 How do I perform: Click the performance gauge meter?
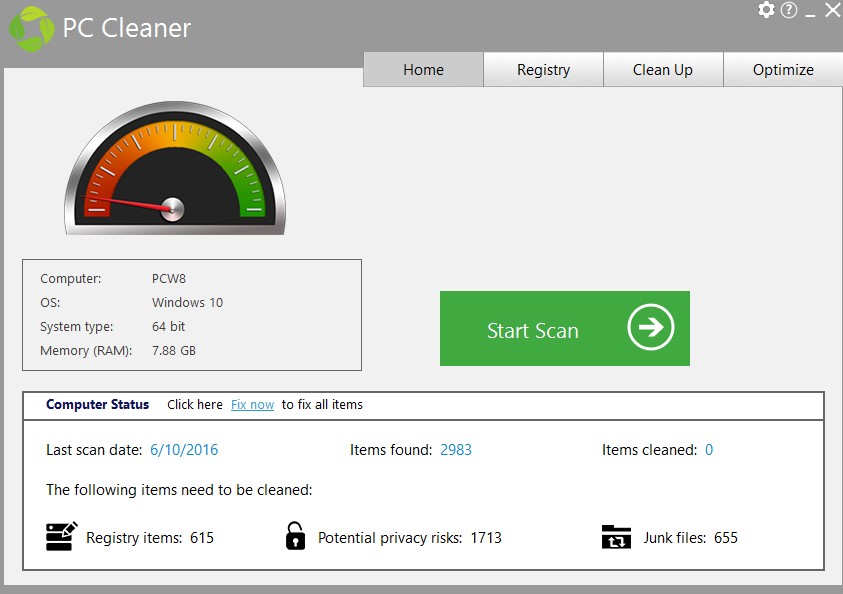175,168
